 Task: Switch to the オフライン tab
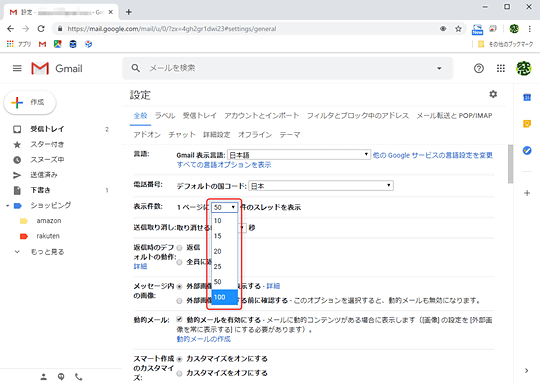255,135
